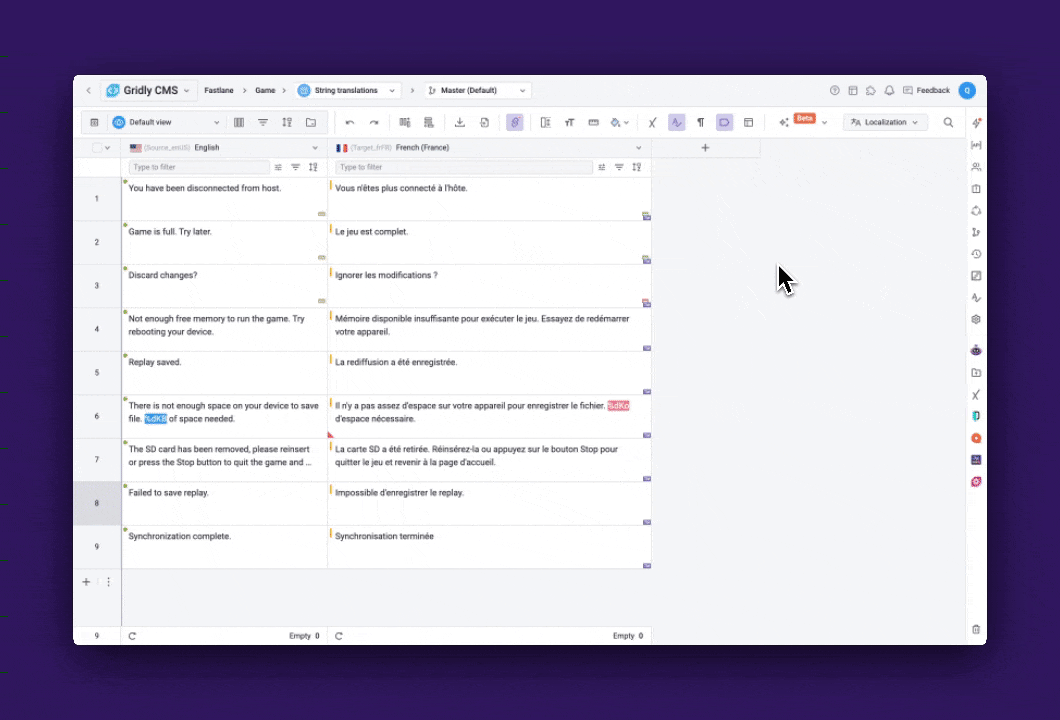Click the Feedback button
Image resolution: width=1060 pixels, height=720 pixels.
[926, 90]
